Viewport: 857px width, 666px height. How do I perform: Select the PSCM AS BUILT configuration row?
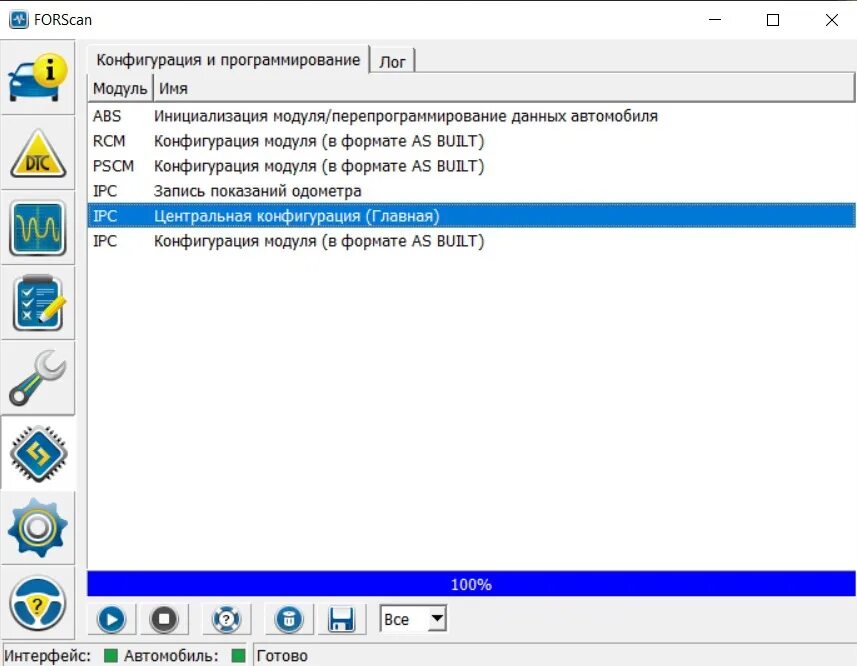tap(471, 166)
